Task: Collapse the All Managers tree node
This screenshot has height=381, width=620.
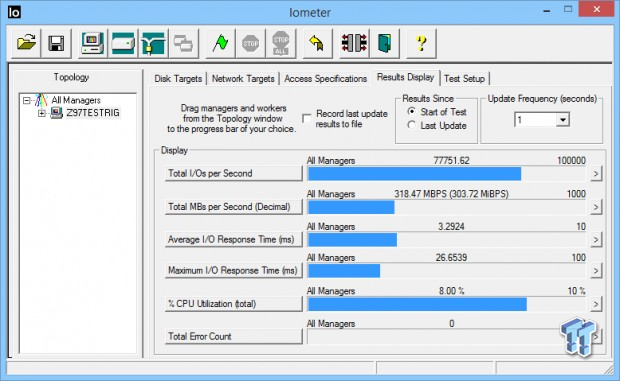Action: (x=26, y=100)
